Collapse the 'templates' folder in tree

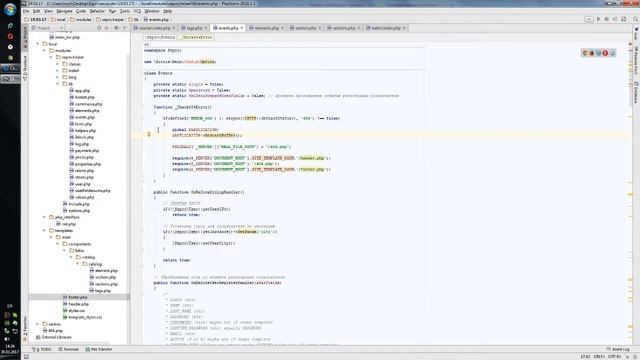click(44, 231)
